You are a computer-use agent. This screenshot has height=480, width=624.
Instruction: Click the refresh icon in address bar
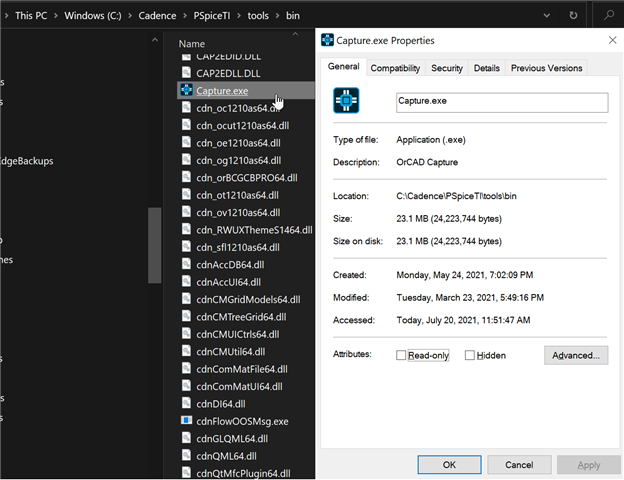coord(573,16)
